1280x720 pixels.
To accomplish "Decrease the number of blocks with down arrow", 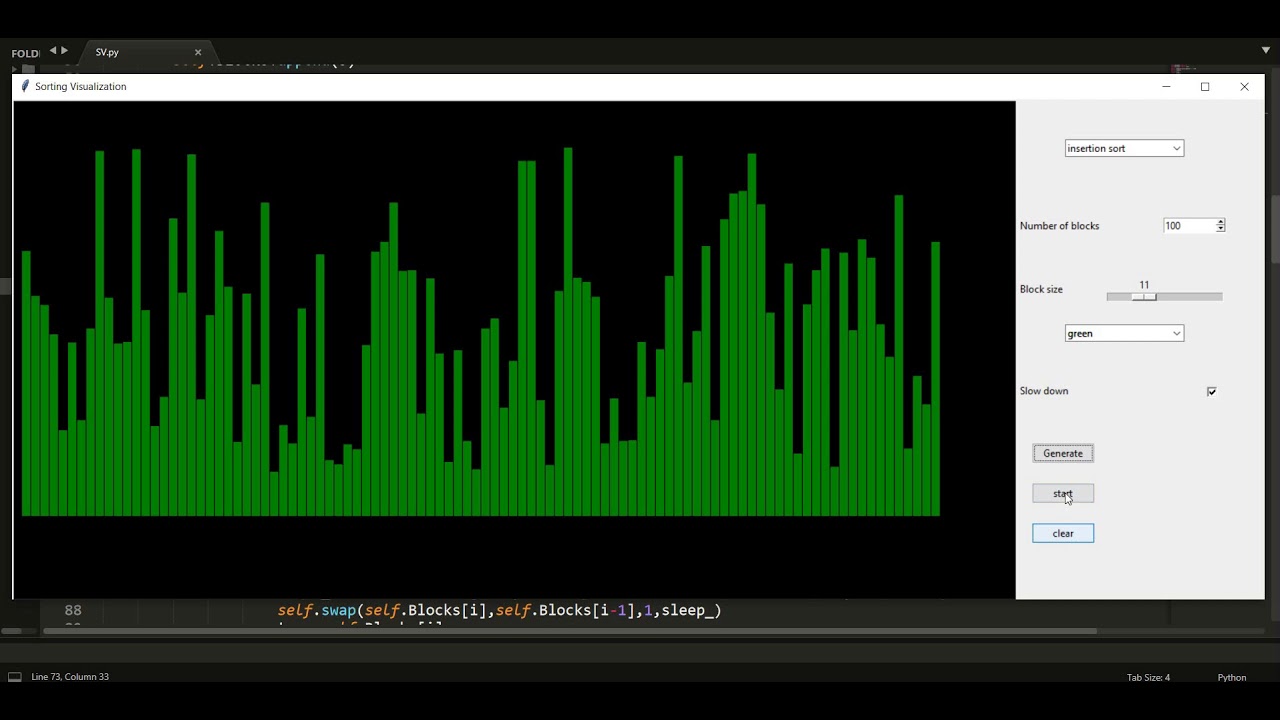I will (1220, 229).
